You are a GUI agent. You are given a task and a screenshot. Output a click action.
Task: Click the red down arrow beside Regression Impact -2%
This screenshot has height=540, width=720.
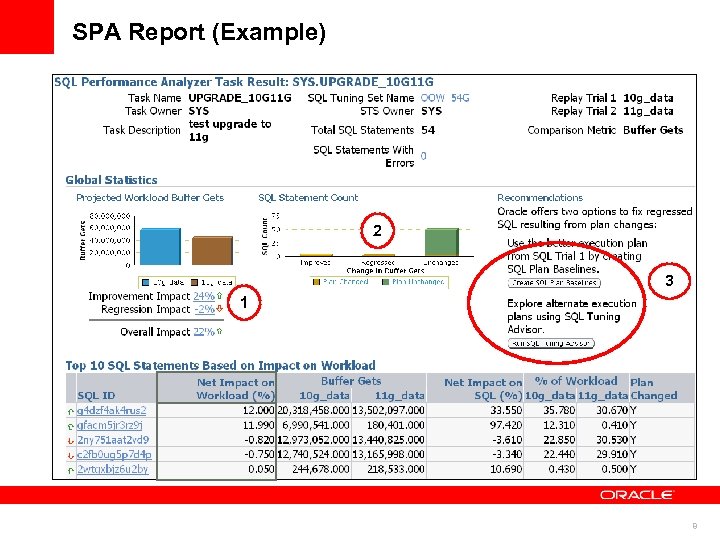(219, 309)
